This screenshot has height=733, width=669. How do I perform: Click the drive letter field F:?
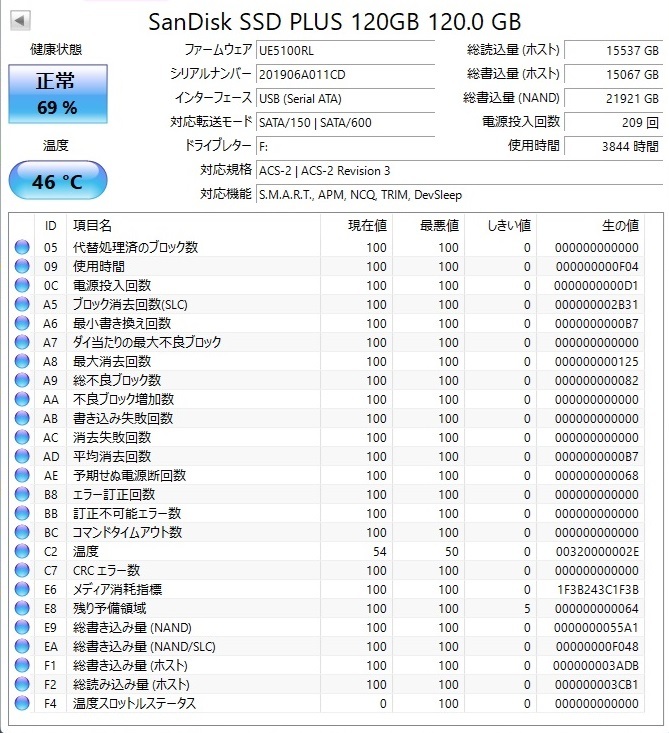345,146
